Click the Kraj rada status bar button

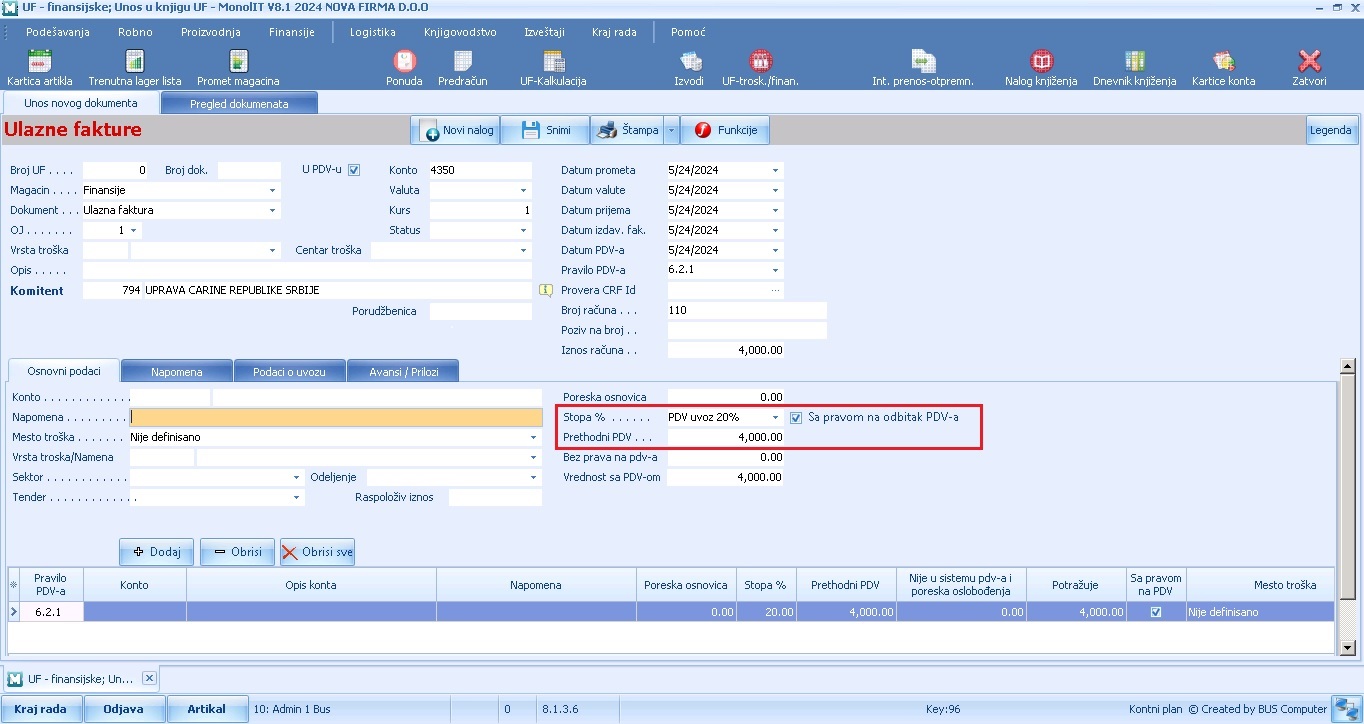pyautogui.click(x=40, y=709)
